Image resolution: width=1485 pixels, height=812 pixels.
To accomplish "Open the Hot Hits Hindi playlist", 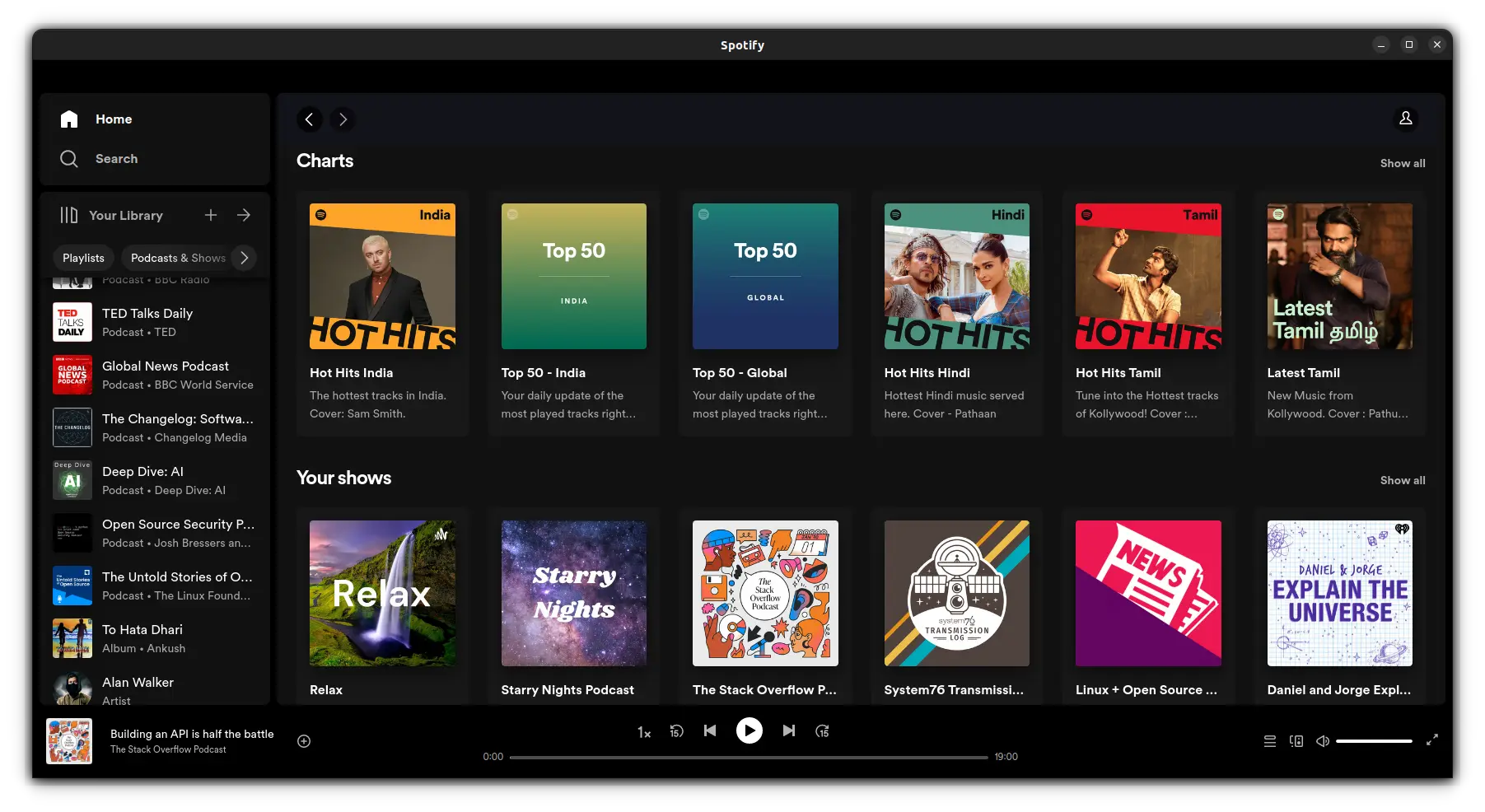I will pos(957,314).
